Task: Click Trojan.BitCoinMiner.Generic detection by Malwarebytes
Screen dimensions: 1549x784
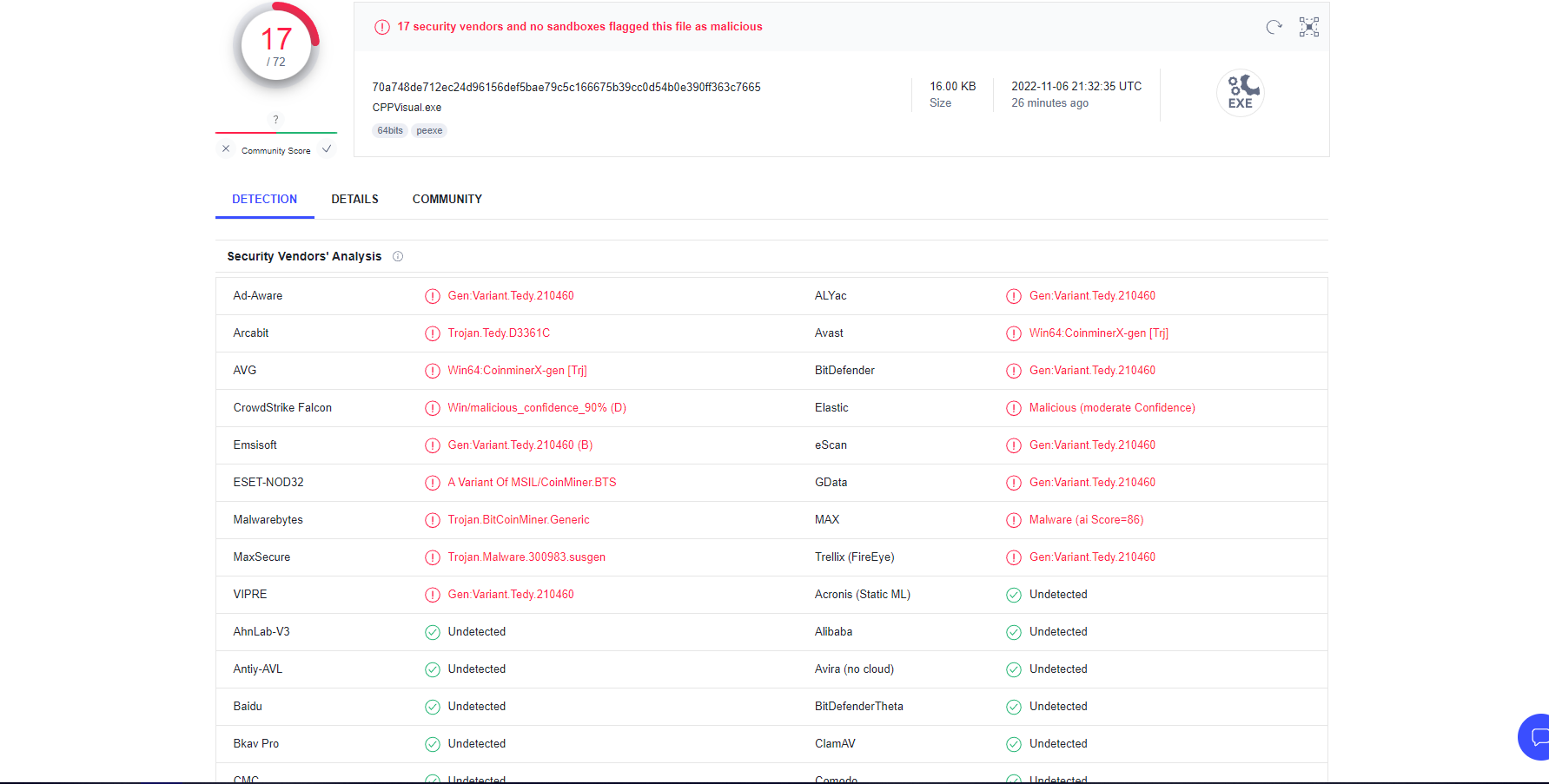Action: [x=519, y=520]
